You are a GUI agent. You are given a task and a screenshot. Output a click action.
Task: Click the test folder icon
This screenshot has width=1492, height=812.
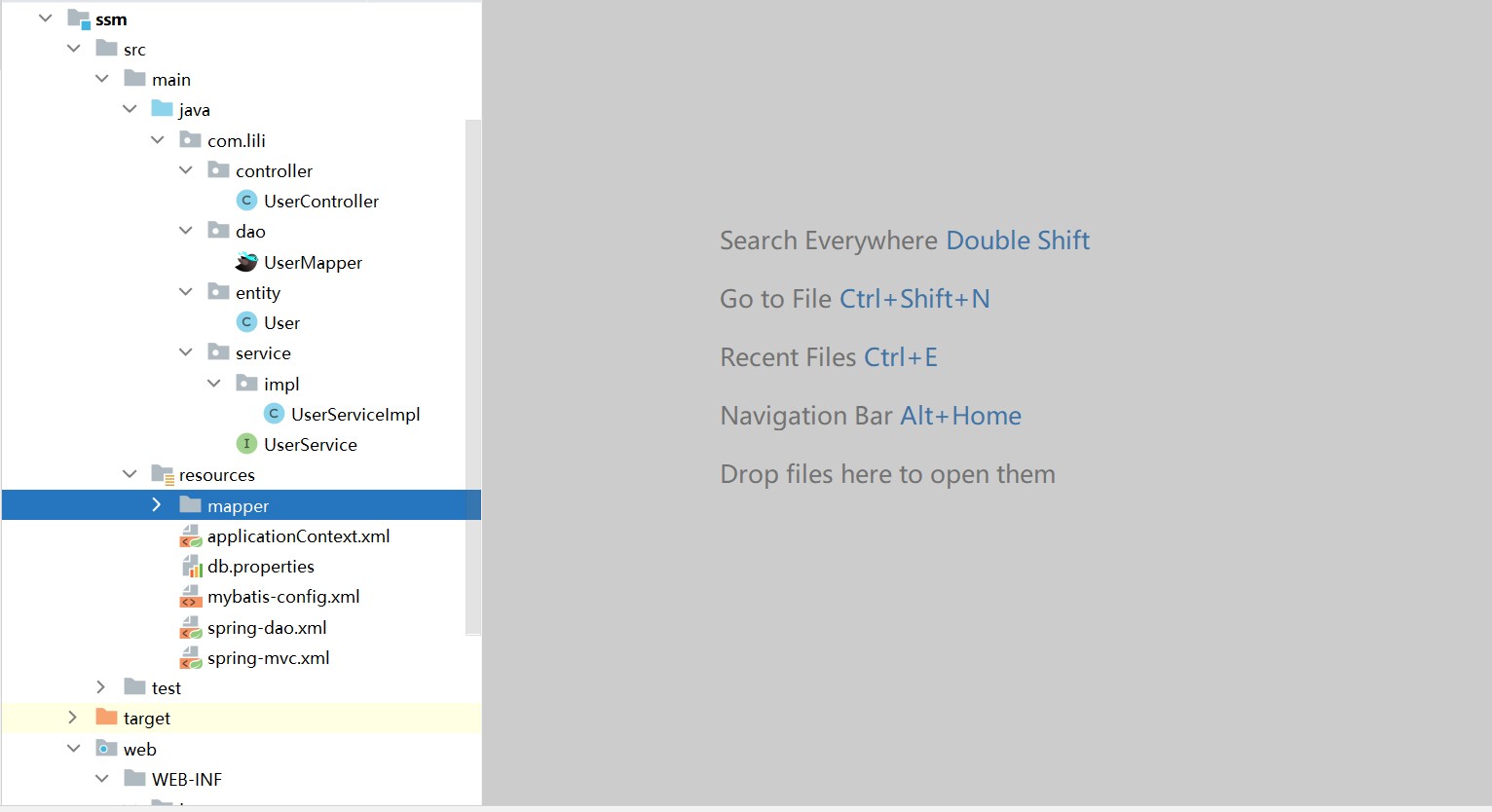point(135,687)
